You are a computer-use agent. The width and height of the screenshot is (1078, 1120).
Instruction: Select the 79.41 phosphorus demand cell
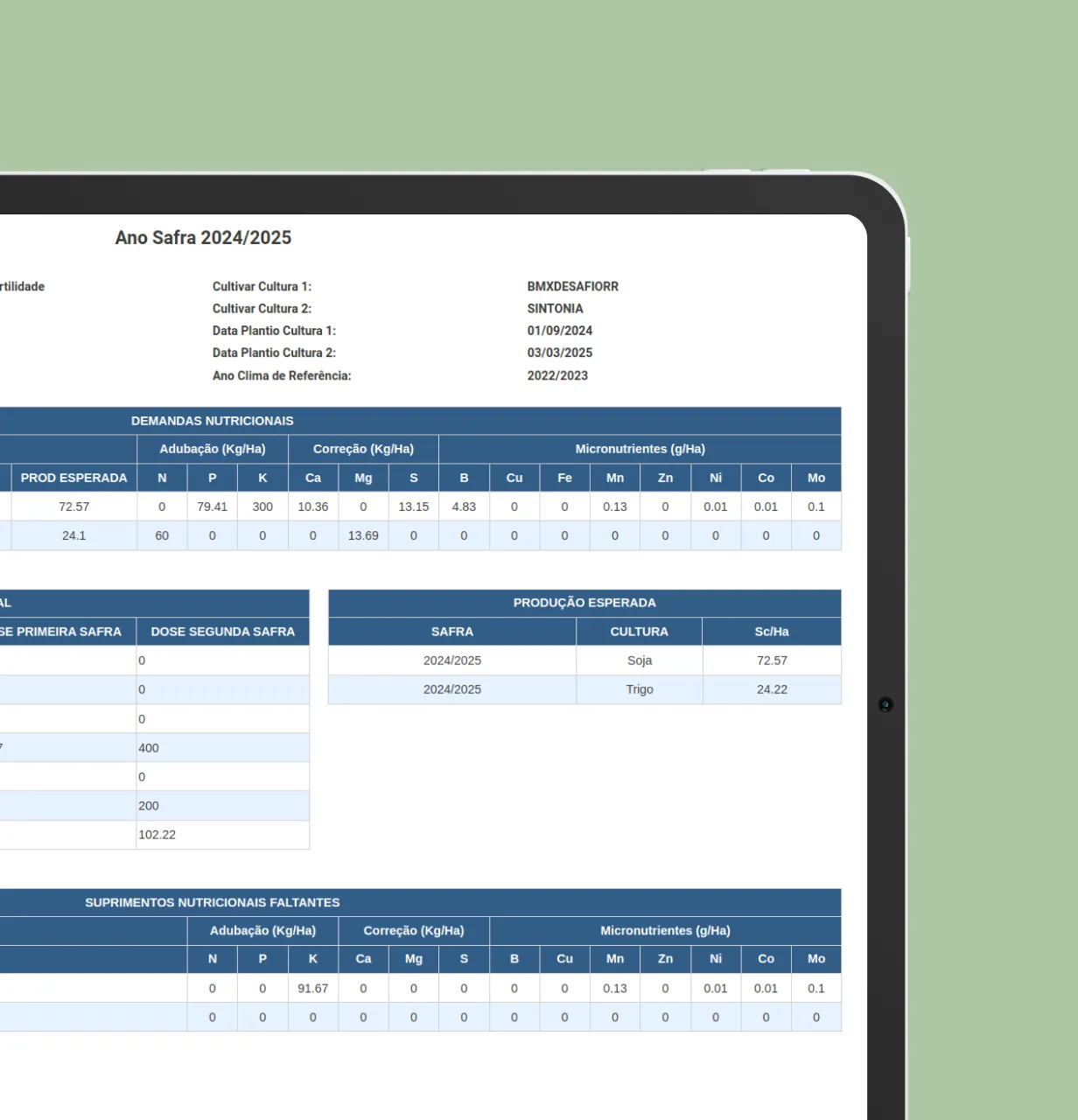(212, 507)
